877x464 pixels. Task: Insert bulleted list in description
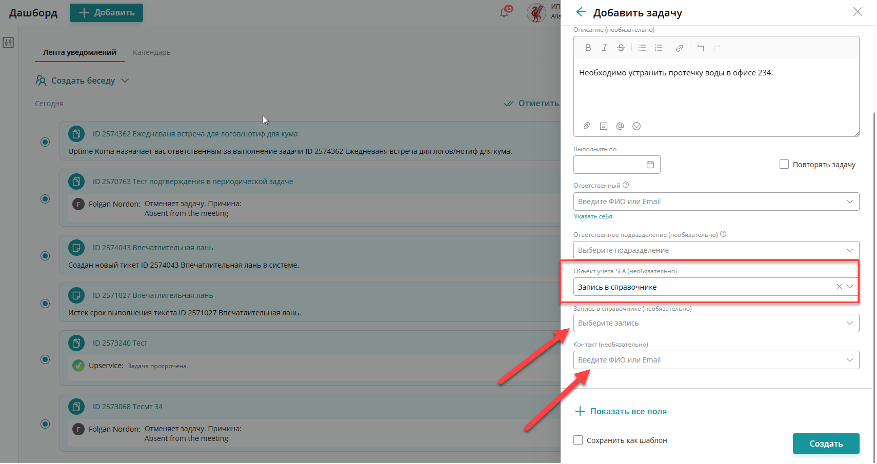[642, 48]
